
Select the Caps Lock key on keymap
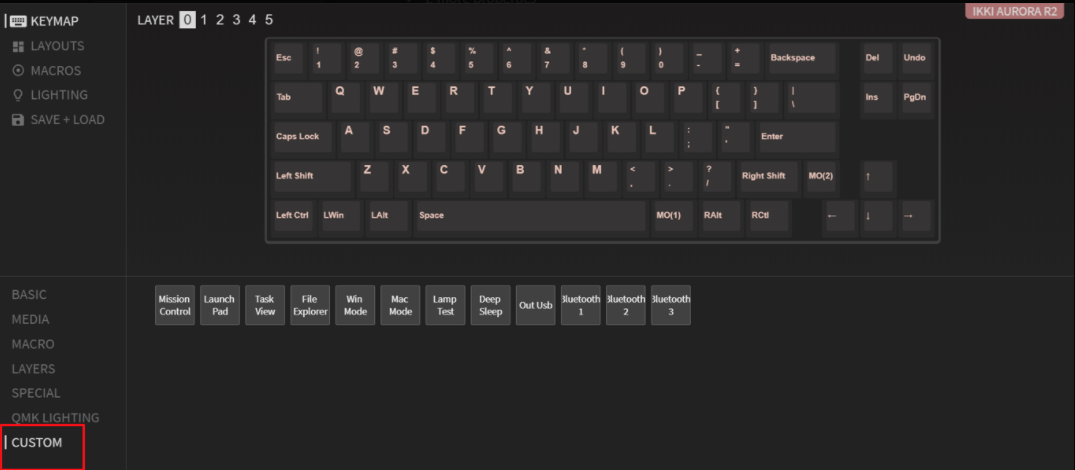[302, 137]
